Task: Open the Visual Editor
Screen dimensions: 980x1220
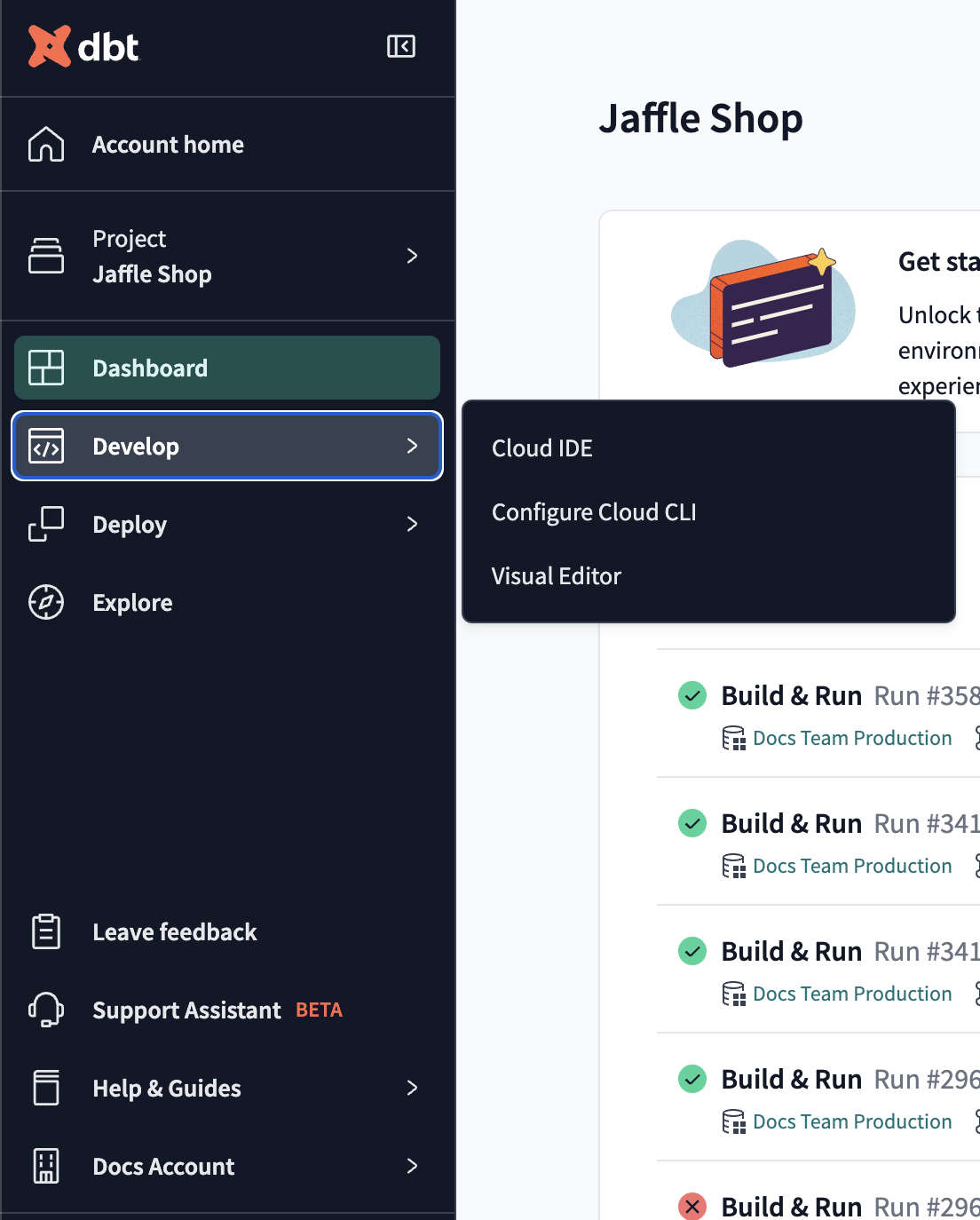Action: [x=557, y=575]
